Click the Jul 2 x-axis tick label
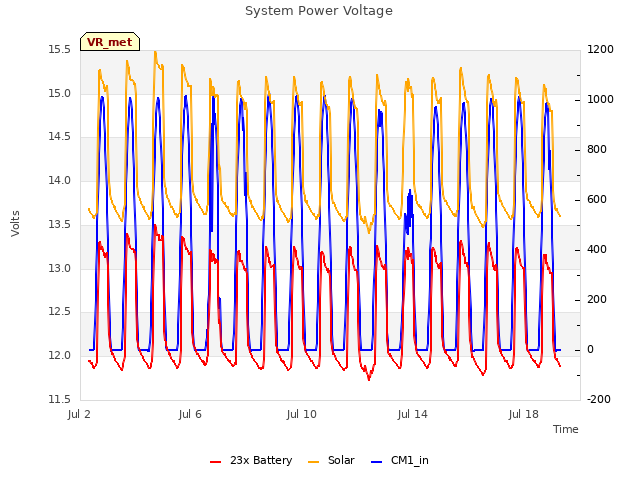Viewport: 640px width, 480px height. click(79, 415)
